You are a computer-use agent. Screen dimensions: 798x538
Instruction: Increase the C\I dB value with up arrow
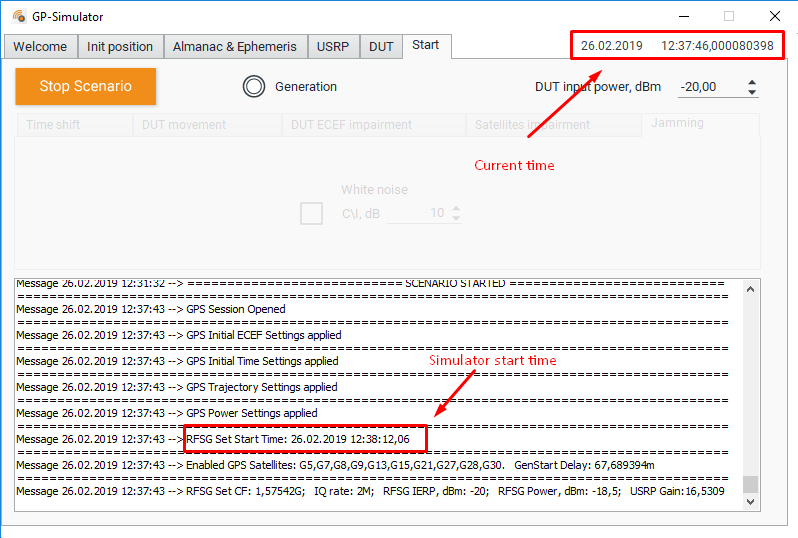pos(456,209)
